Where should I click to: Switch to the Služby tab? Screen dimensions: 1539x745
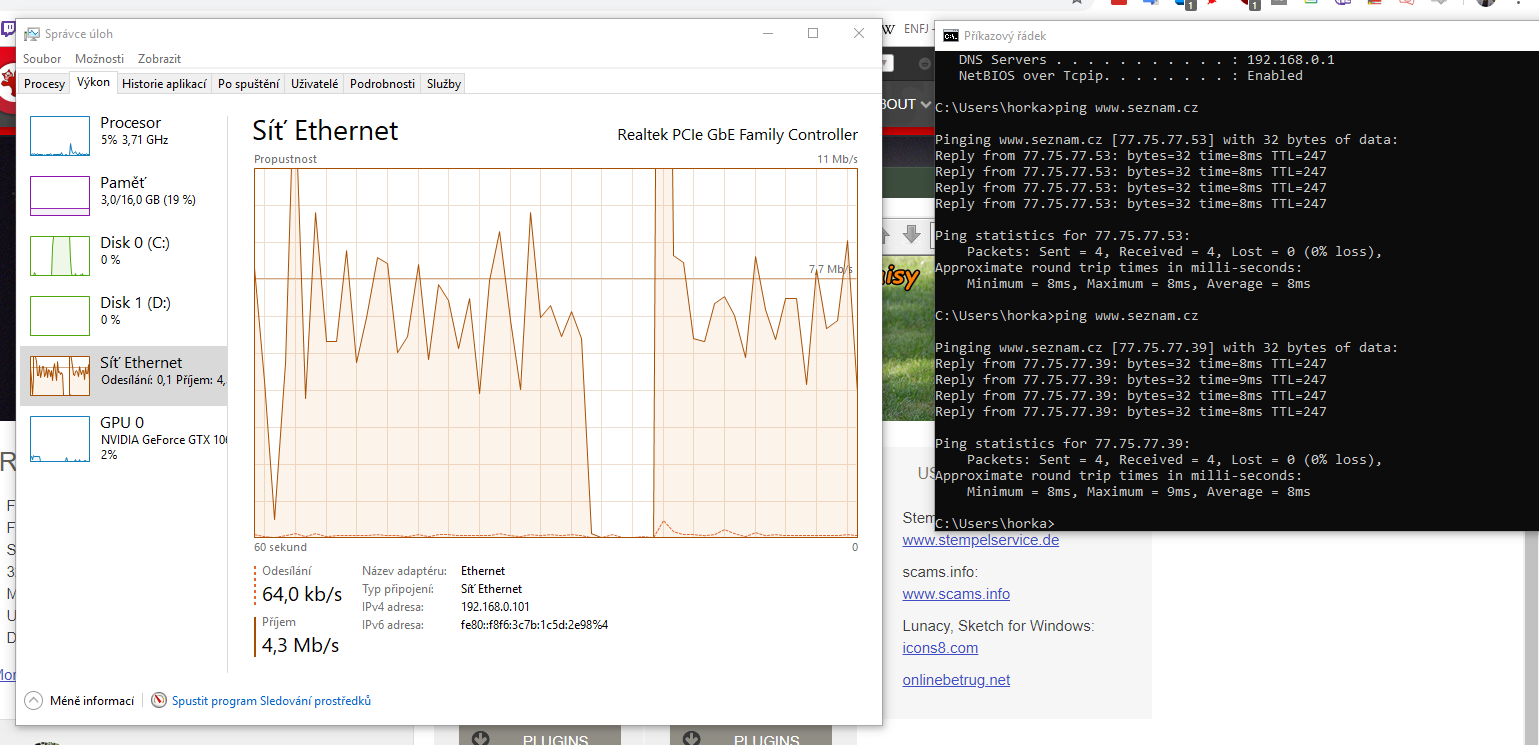point(444,84)
